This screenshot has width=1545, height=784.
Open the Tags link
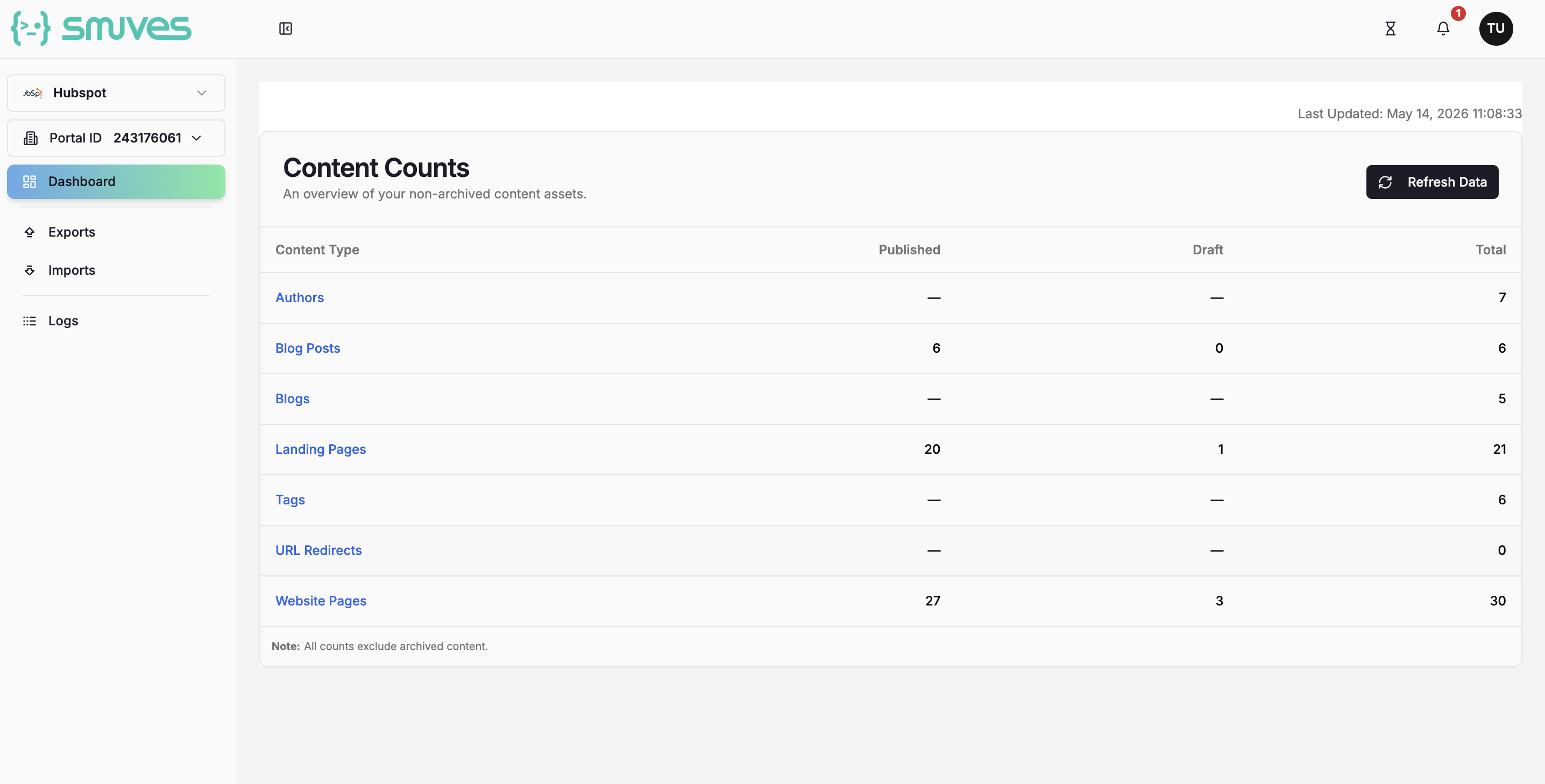(x=289, y=500)
